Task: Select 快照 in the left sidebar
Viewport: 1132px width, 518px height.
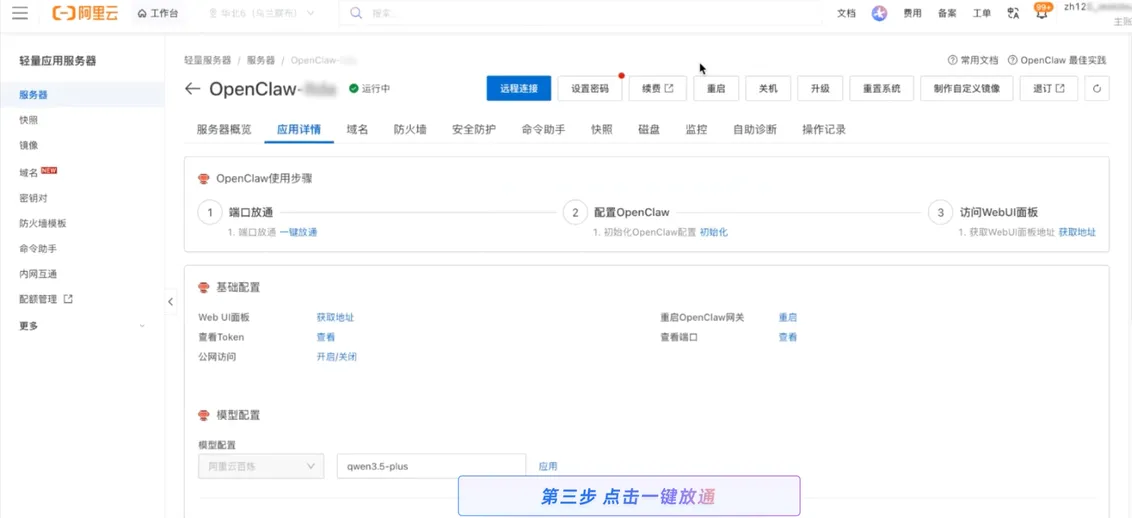Action: pos(29,120)
